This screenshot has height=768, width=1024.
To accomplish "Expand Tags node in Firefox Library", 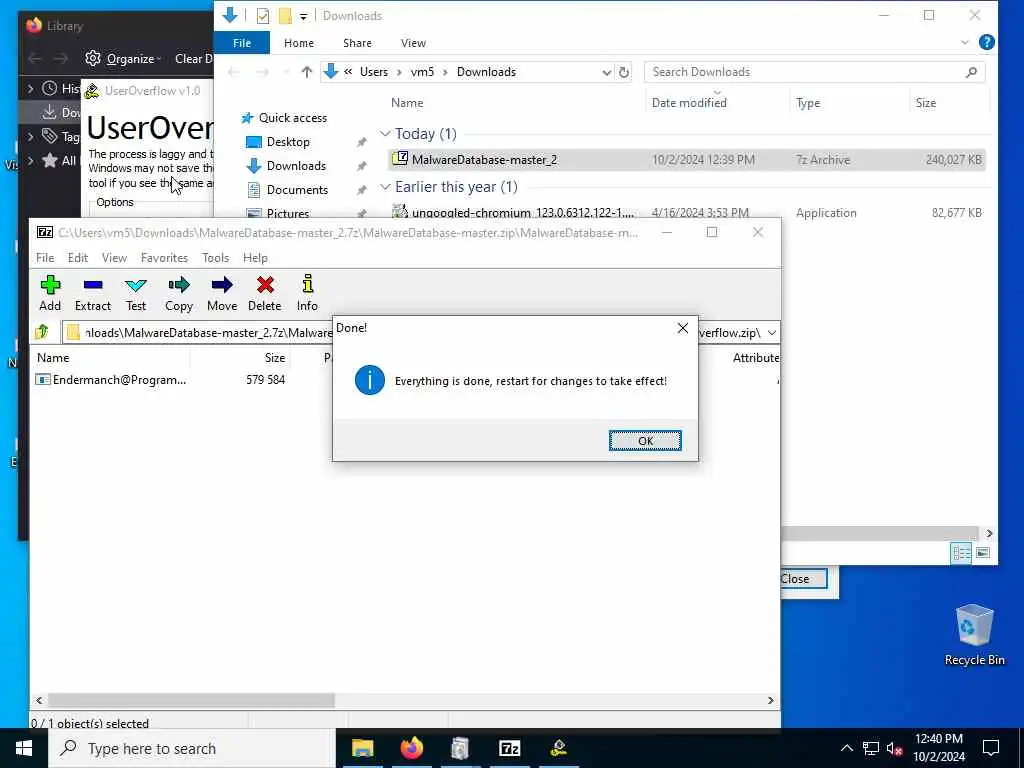I will (30, 136).
